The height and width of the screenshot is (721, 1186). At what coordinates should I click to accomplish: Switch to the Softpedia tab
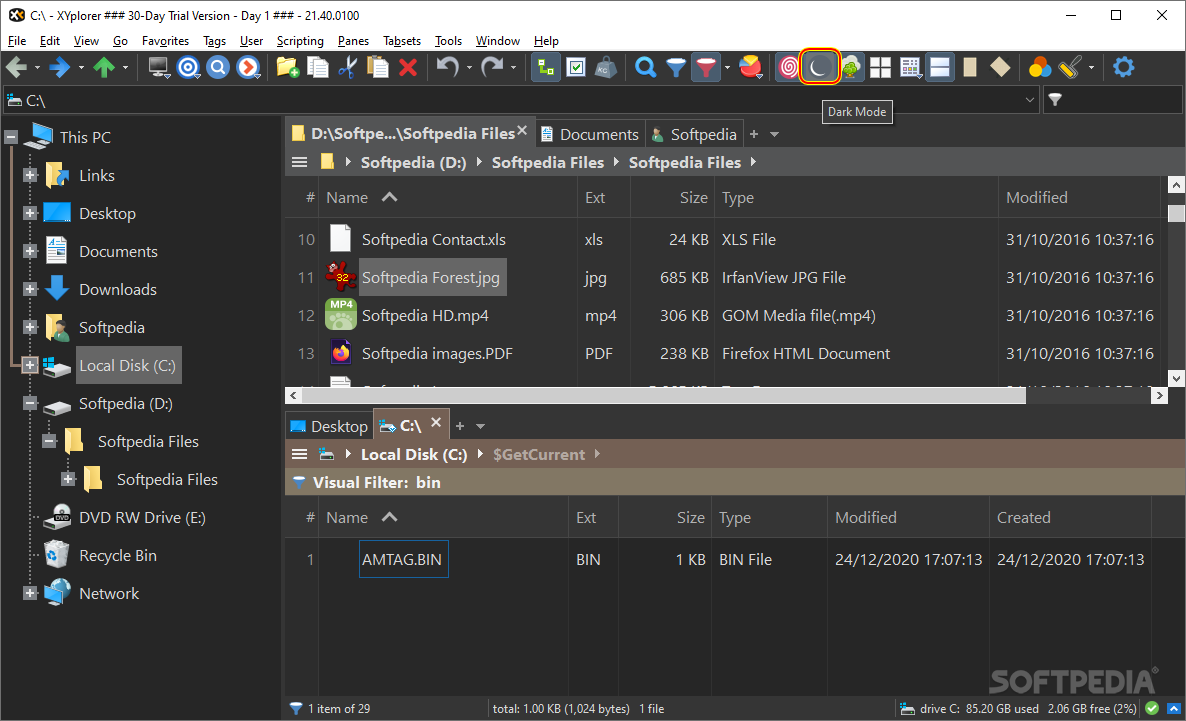[x=694, y=135]
